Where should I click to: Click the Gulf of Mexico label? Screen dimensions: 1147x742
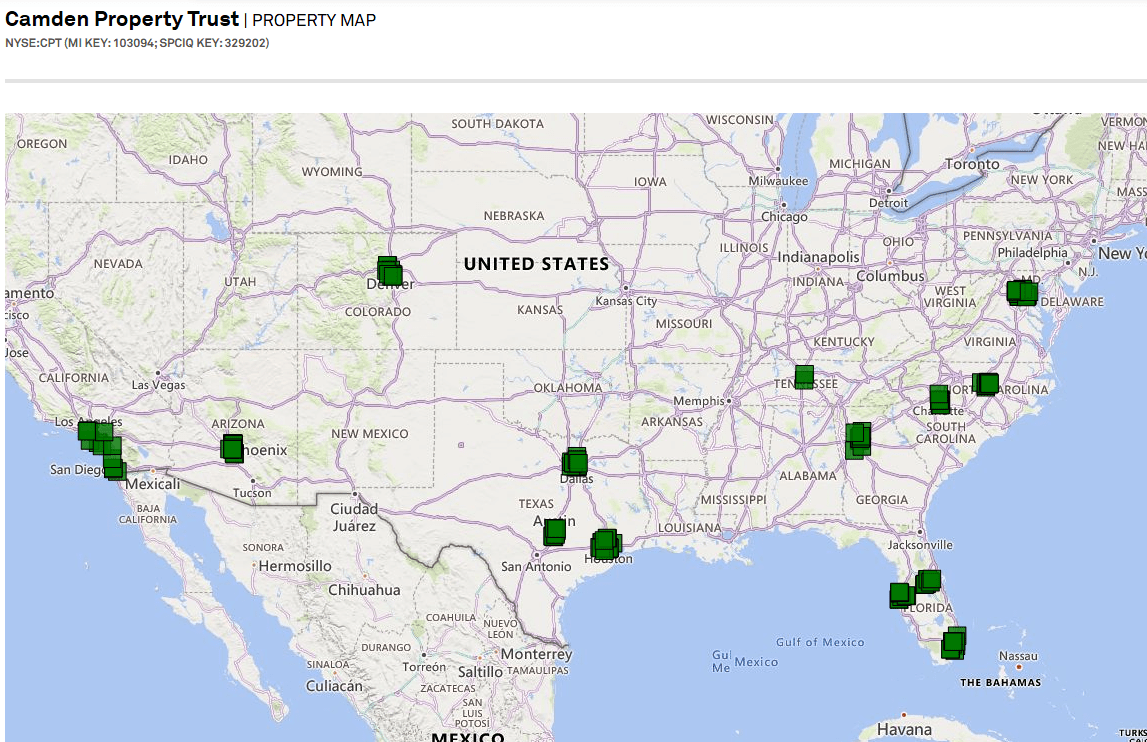(x=820, y=642)
